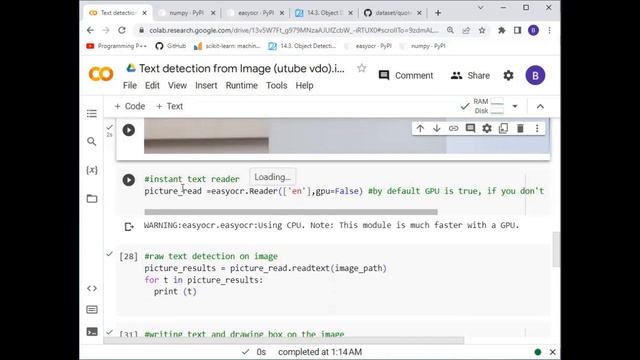Click the notebook vertical scrollbar
The height and width of the screenshot is (360, 640).
click(x=556, y=249)
